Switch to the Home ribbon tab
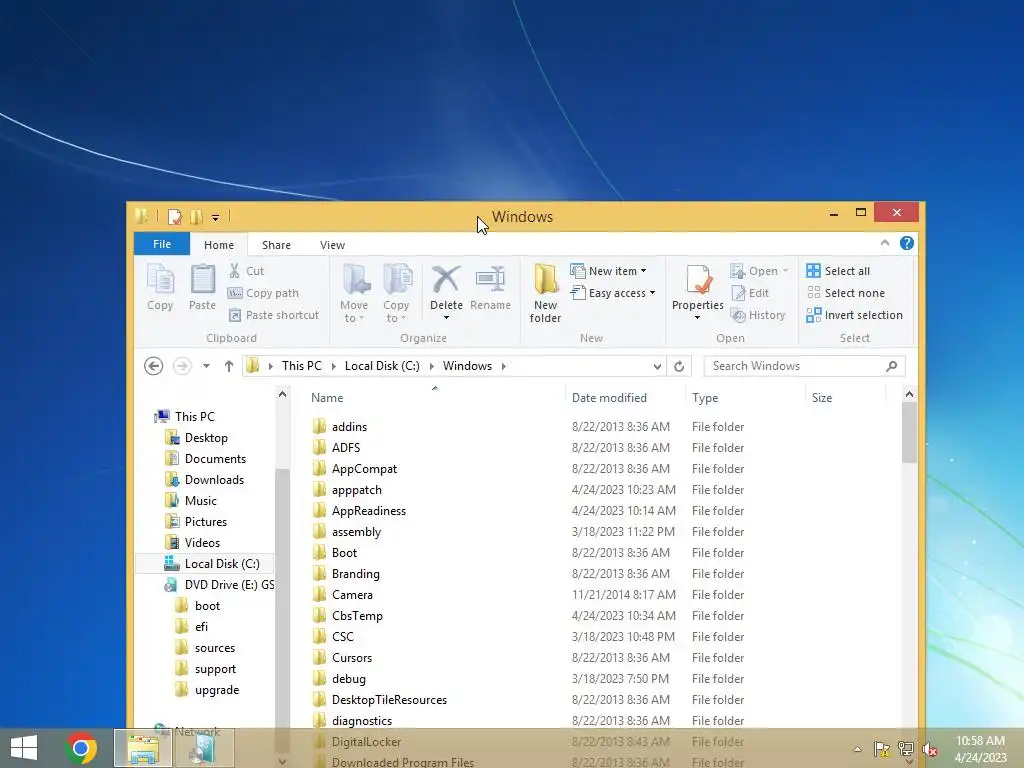 click(219, 245)
